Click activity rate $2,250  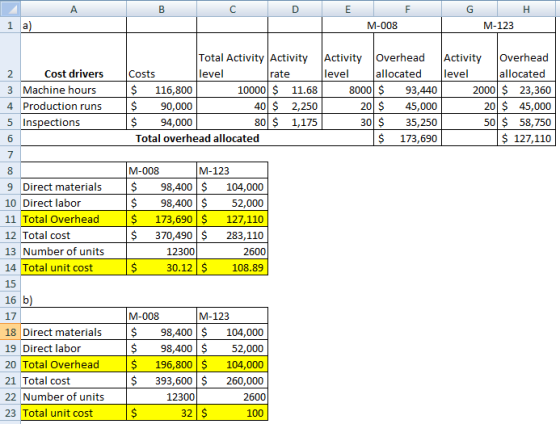(295, 106)
